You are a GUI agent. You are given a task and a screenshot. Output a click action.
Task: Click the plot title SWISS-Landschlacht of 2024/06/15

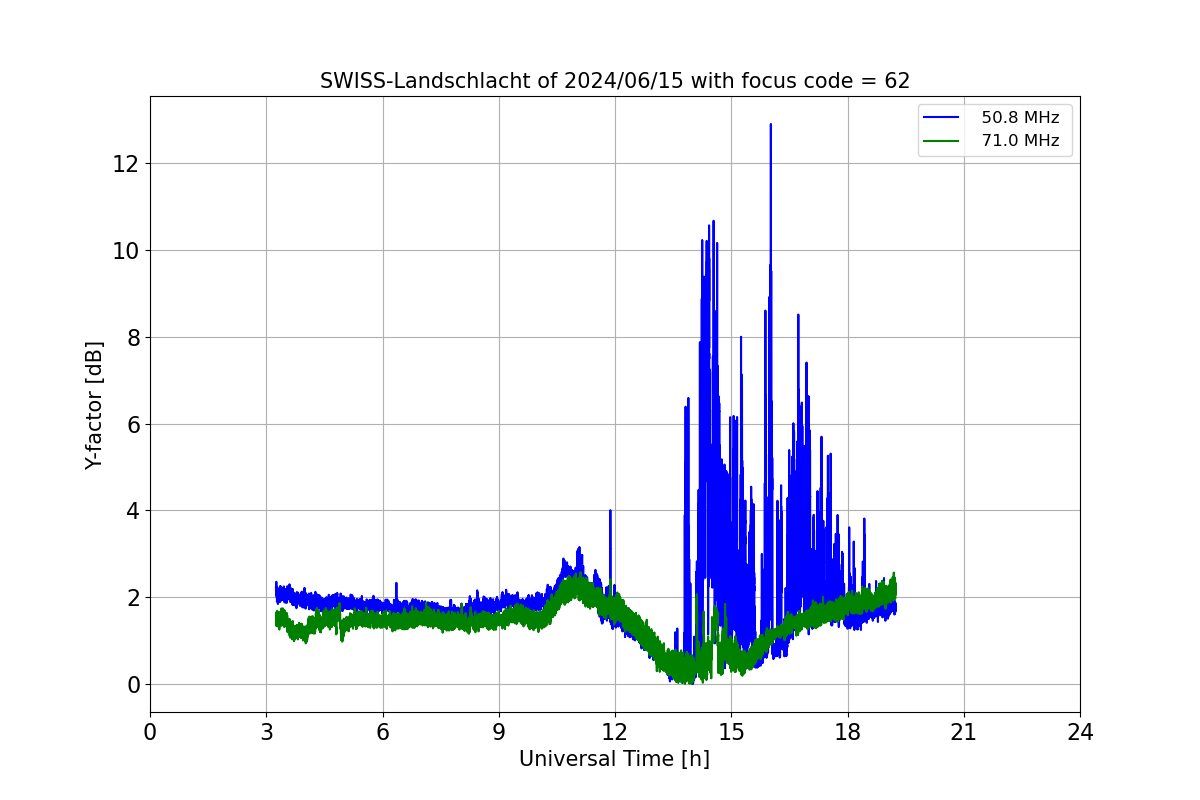pos(614,81)
